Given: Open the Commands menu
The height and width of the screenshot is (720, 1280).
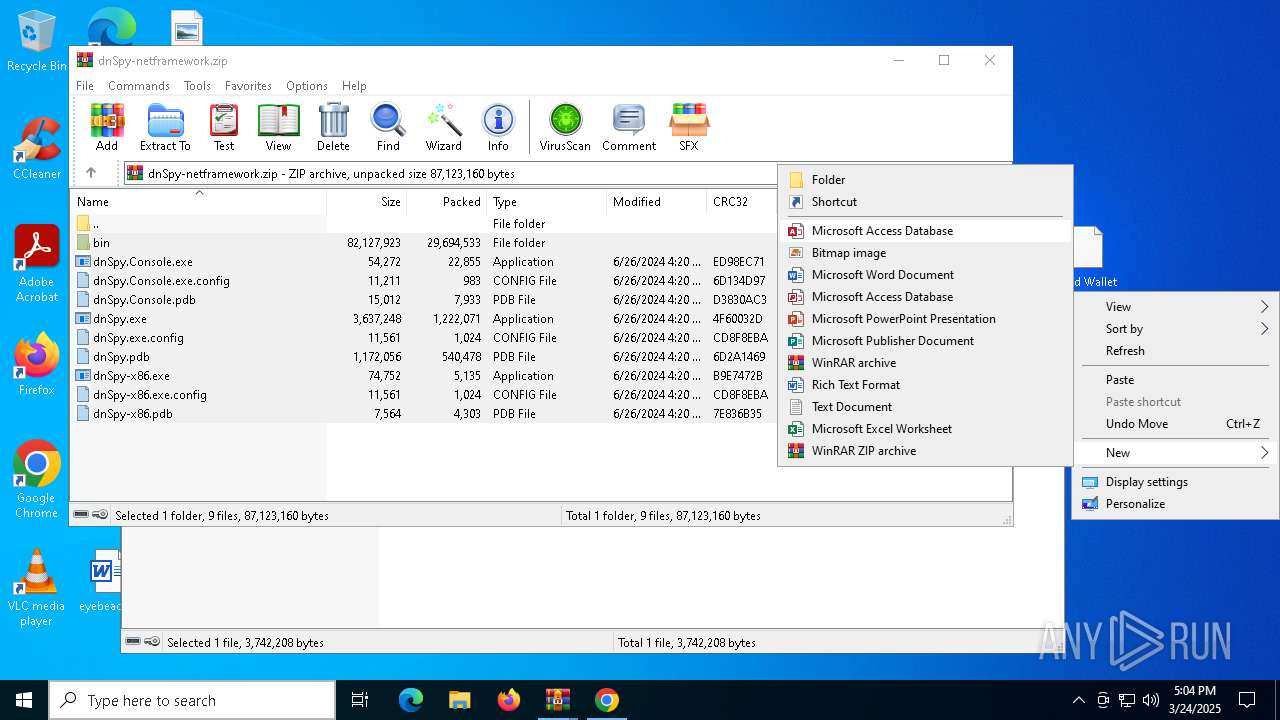Looking at the screenshot, I should pyautogui.click(x=139, y=86).
